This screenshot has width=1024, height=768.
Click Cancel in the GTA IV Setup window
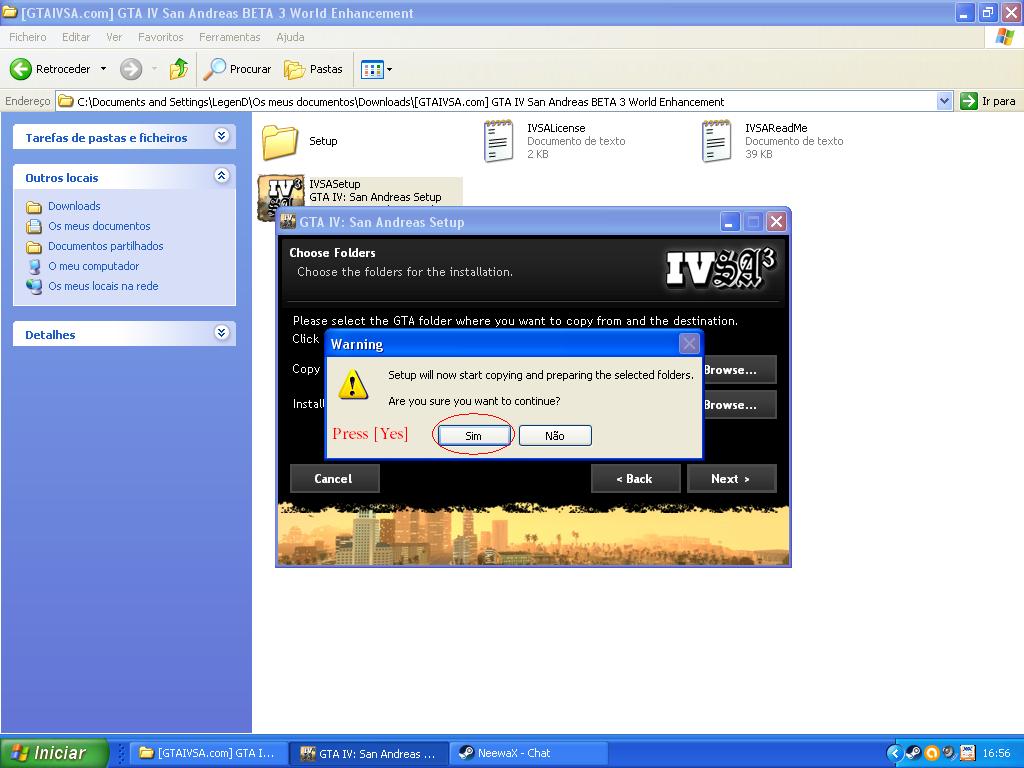click(x=334, y=479)
